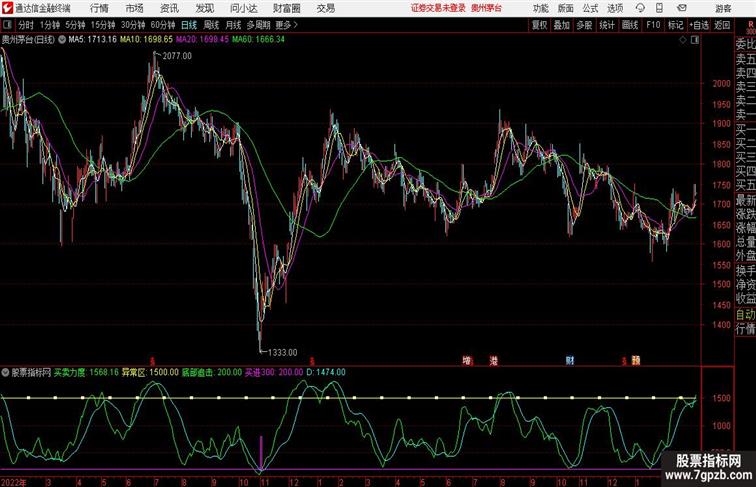
Task: Switch to 周线 weekly tab
Action: tap(211, 25)
